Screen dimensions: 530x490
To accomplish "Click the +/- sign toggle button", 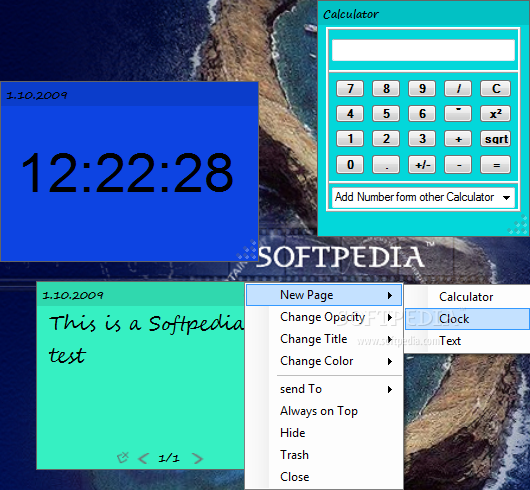I will pos(422,165).
